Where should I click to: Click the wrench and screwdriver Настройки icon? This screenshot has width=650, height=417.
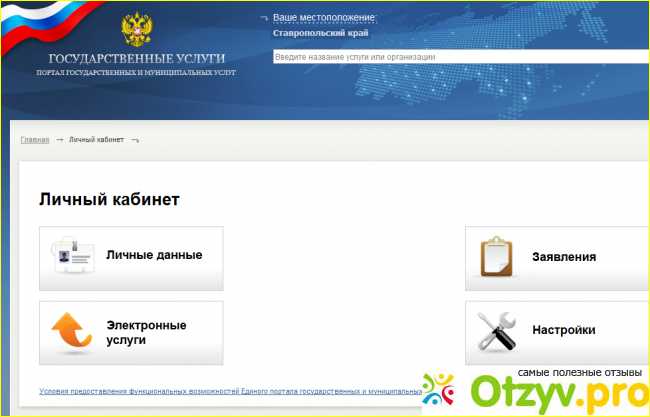tap(497, 330)
